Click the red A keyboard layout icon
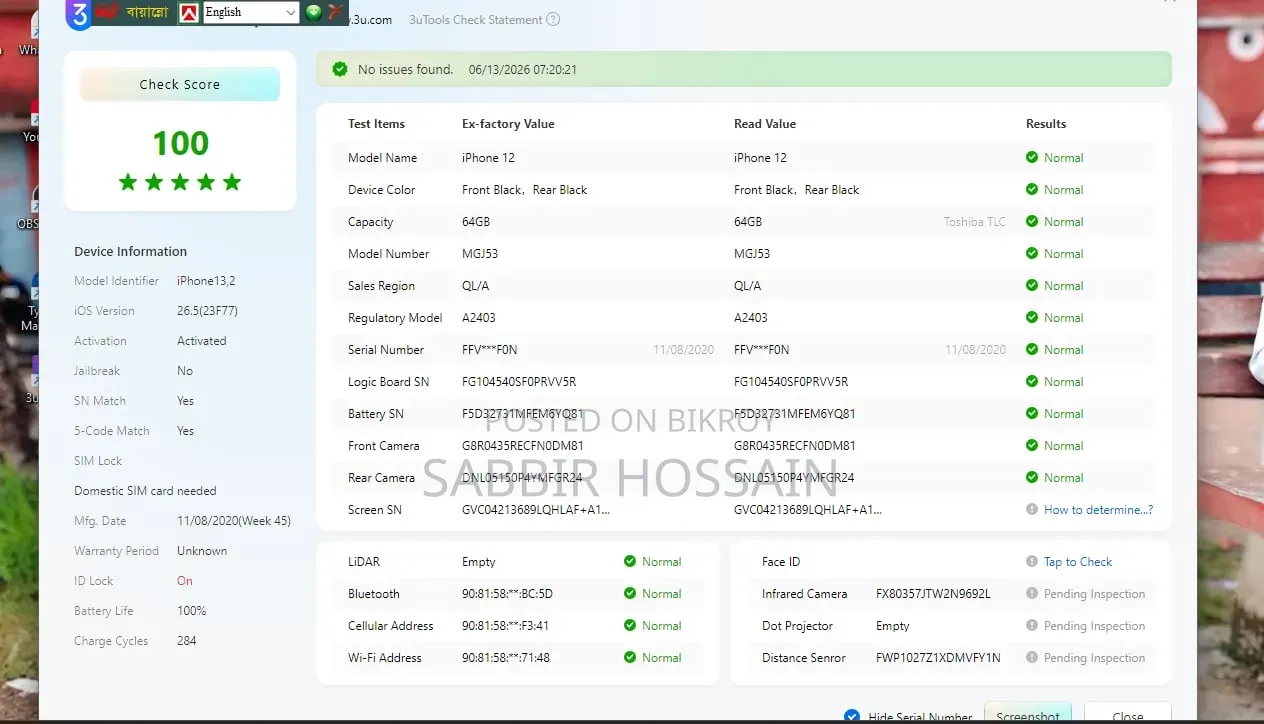The image size is (1264, 724). [188, 13]
